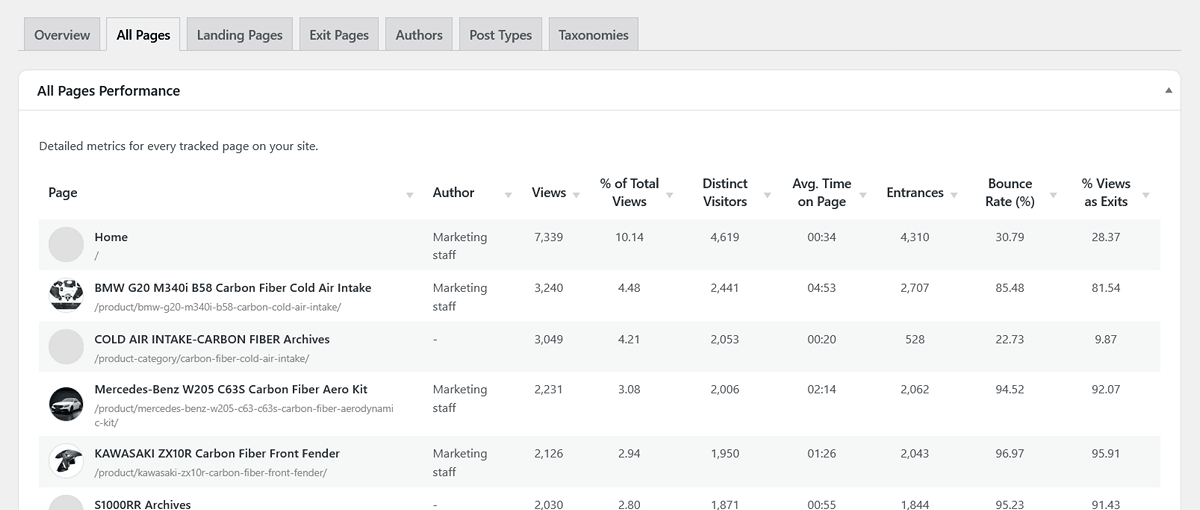Sort by Entrances column arrow
This screenshot has width=1200, height=510.
[x=954, y=194]
